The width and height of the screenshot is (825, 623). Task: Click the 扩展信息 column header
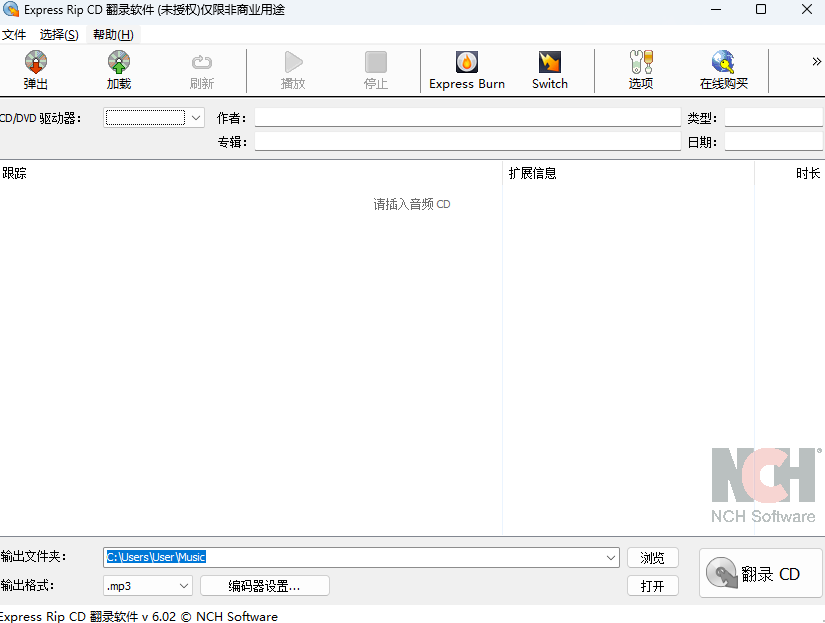pos(628,173)
